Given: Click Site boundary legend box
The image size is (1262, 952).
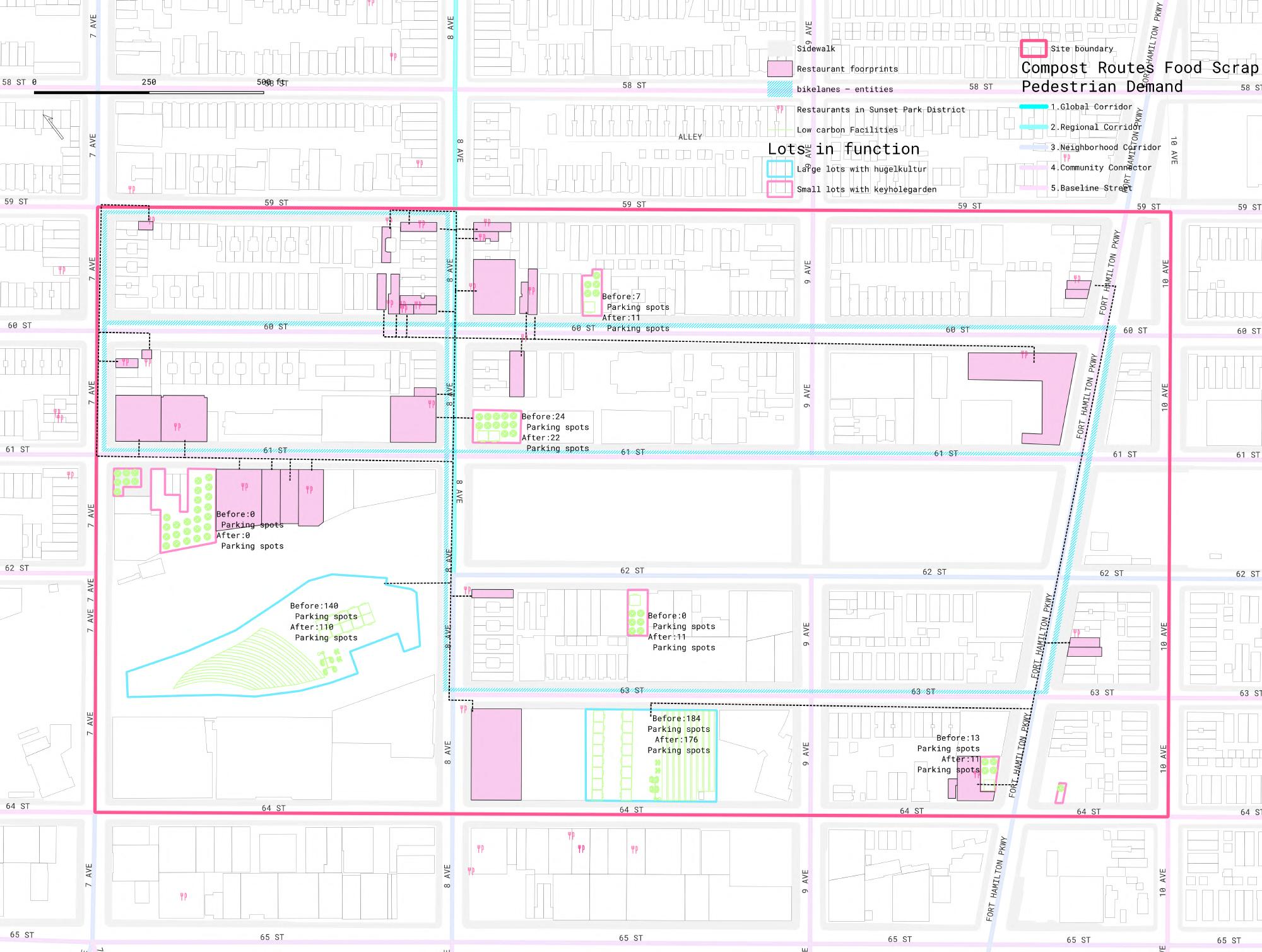Looking at the screenshot, I should (x=1034, y=49).
